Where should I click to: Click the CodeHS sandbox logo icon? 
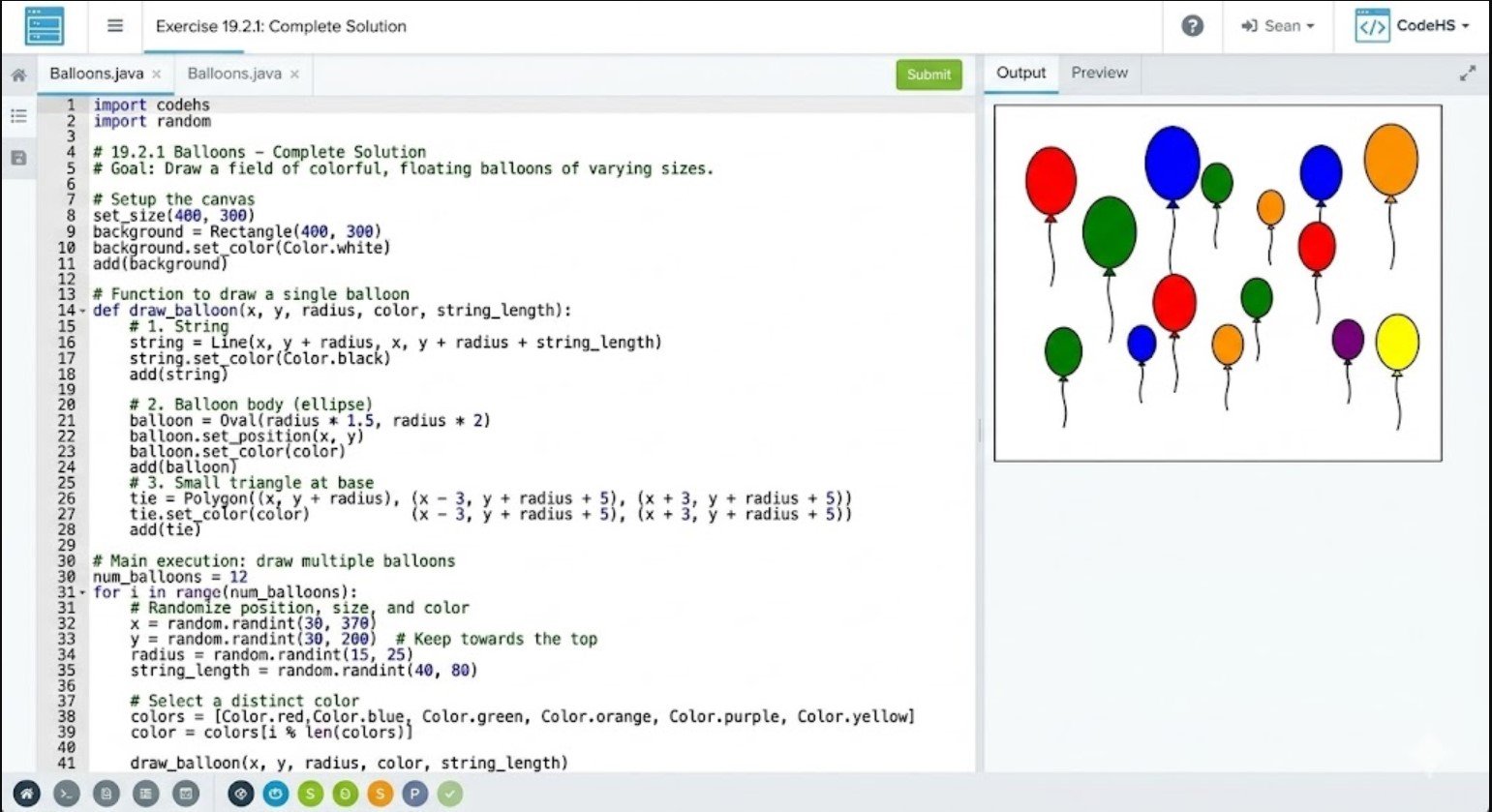44,26
